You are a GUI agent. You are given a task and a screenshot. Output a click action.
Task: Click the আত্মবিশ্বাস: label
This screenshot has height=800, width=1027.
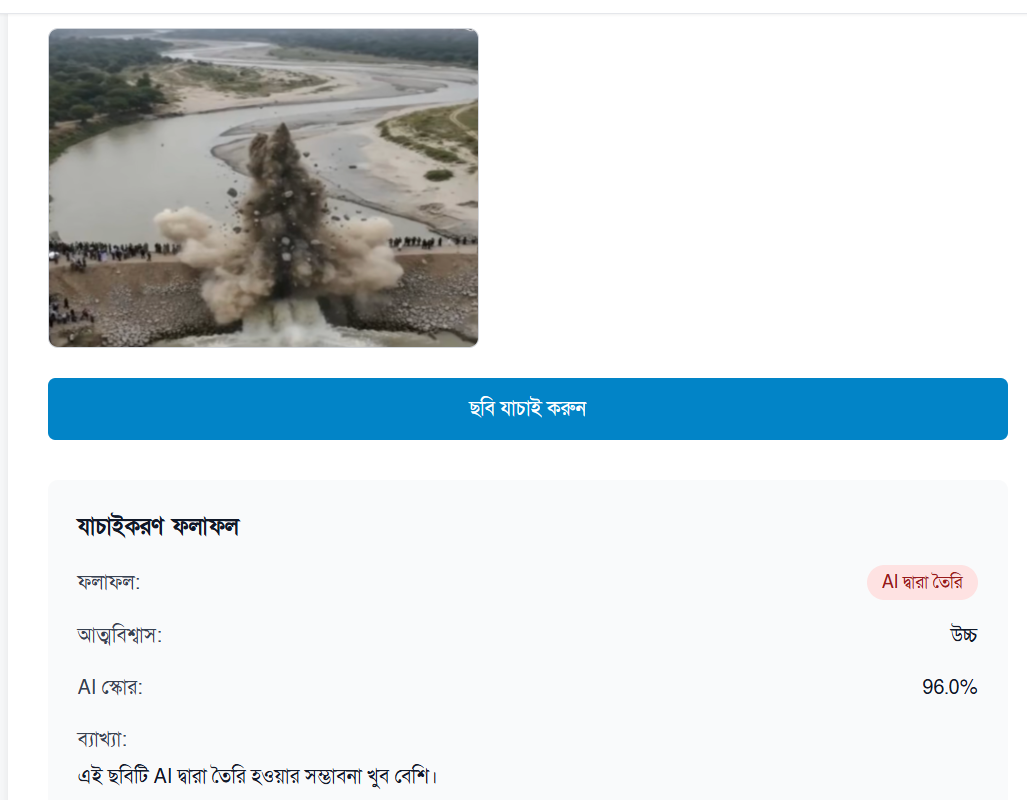click(x=119, y=635)
